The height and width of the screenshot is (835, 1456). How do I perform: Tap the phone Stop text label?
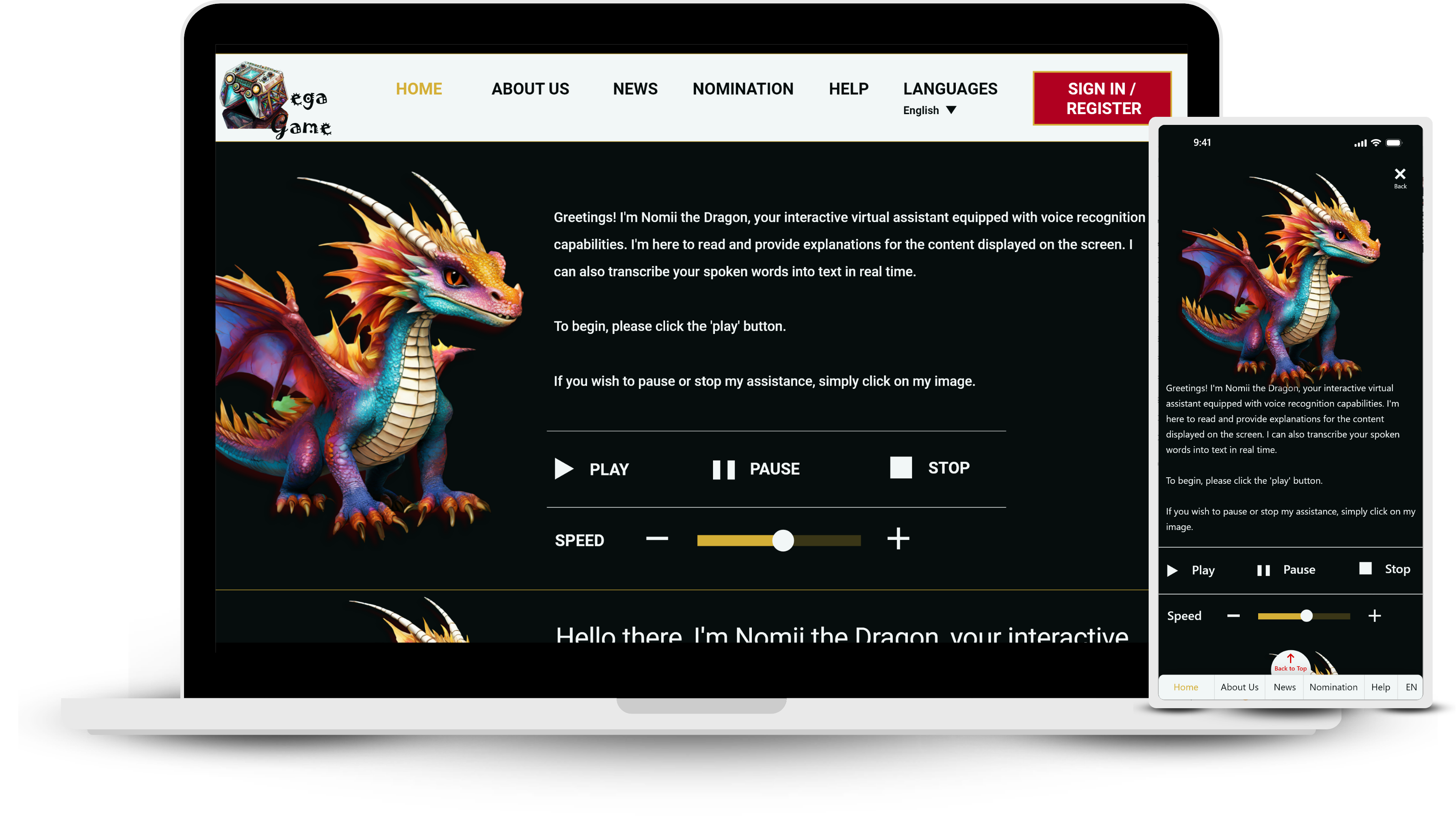click(1397, 569)
